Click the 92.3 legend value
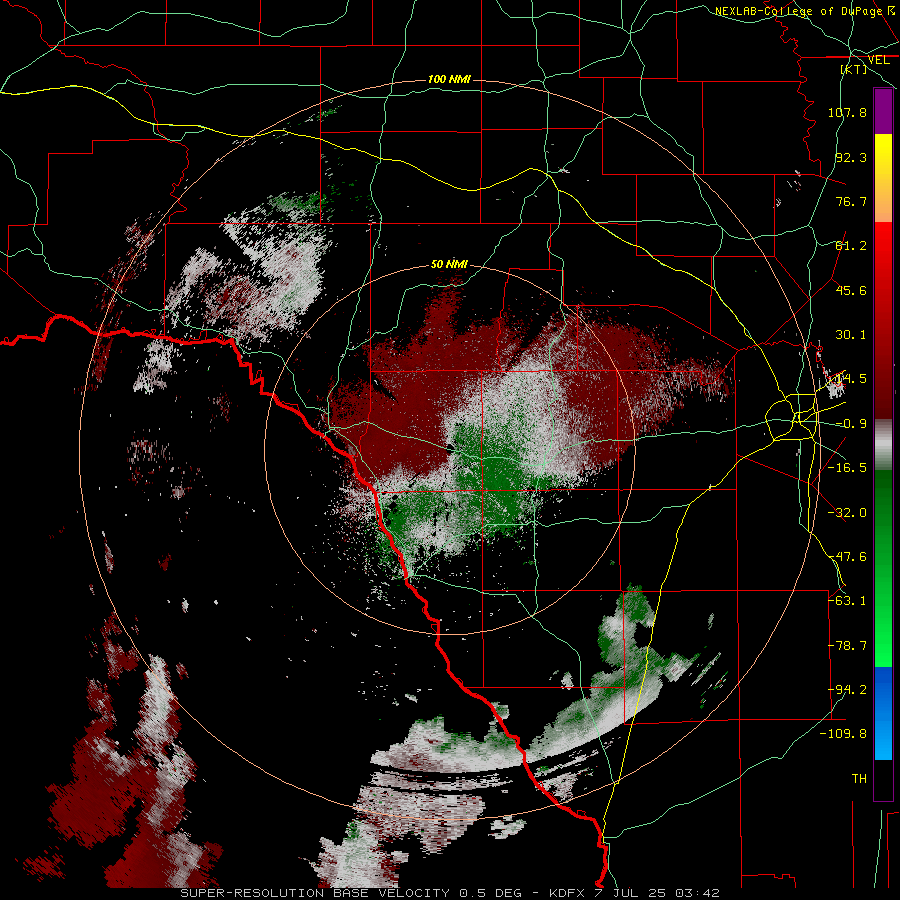 point(851,157)
